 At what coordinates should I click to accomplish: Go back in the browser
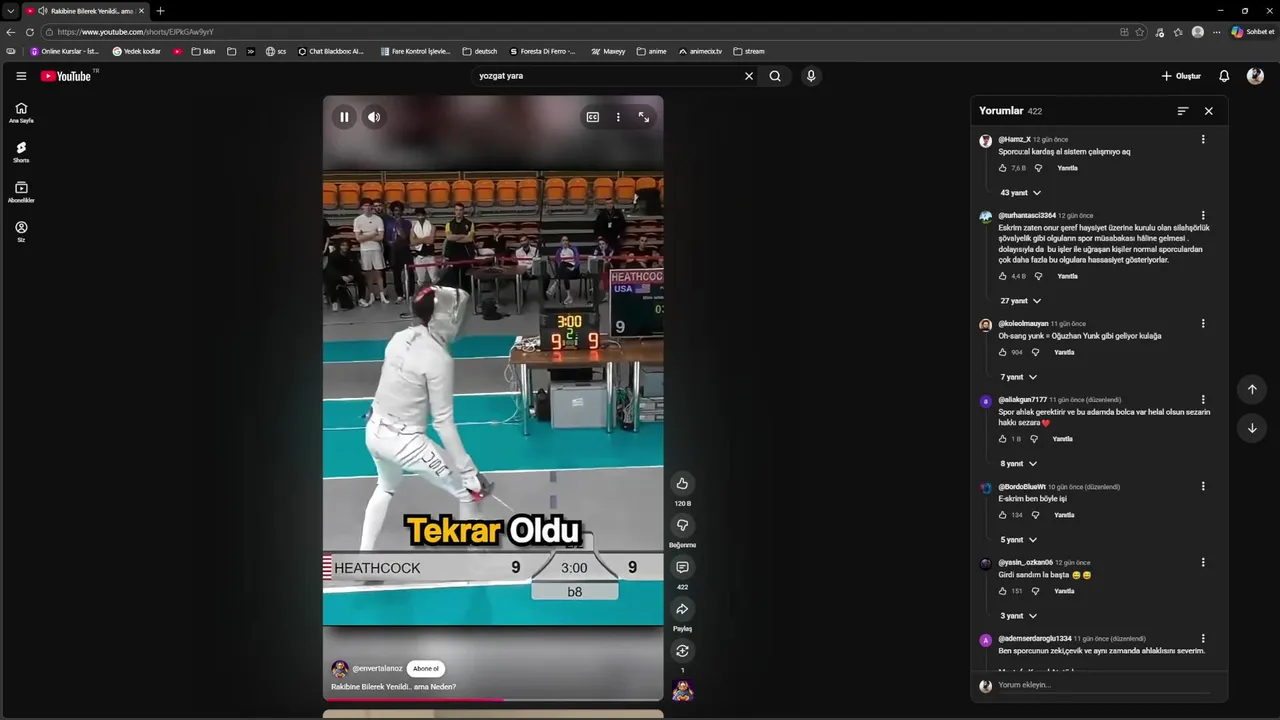pyautogui.click(x=11, y=32)
